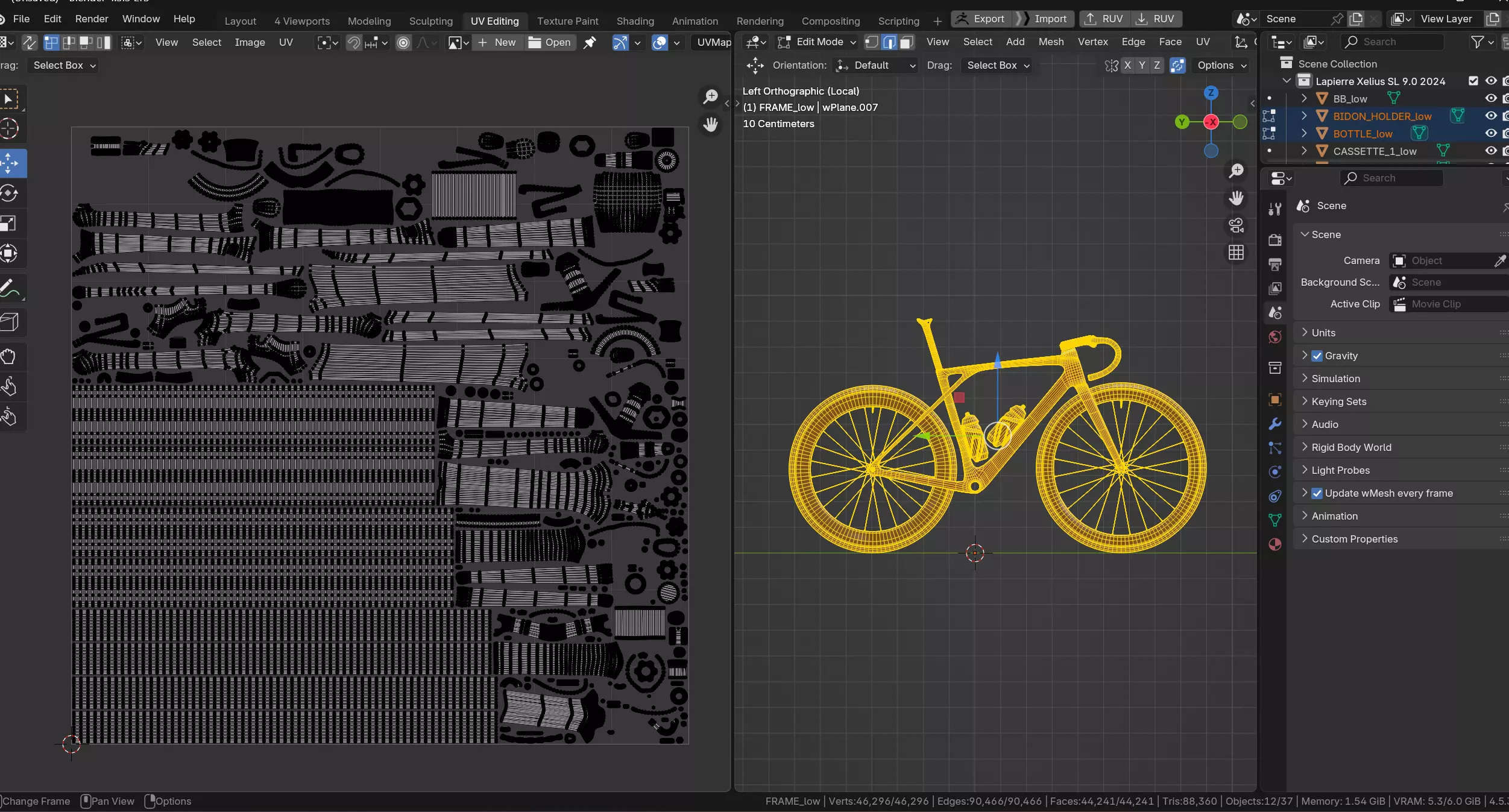Expand BB_low tree item in outliner
The image size is (1509, 812).
[x=1304, y=98]
